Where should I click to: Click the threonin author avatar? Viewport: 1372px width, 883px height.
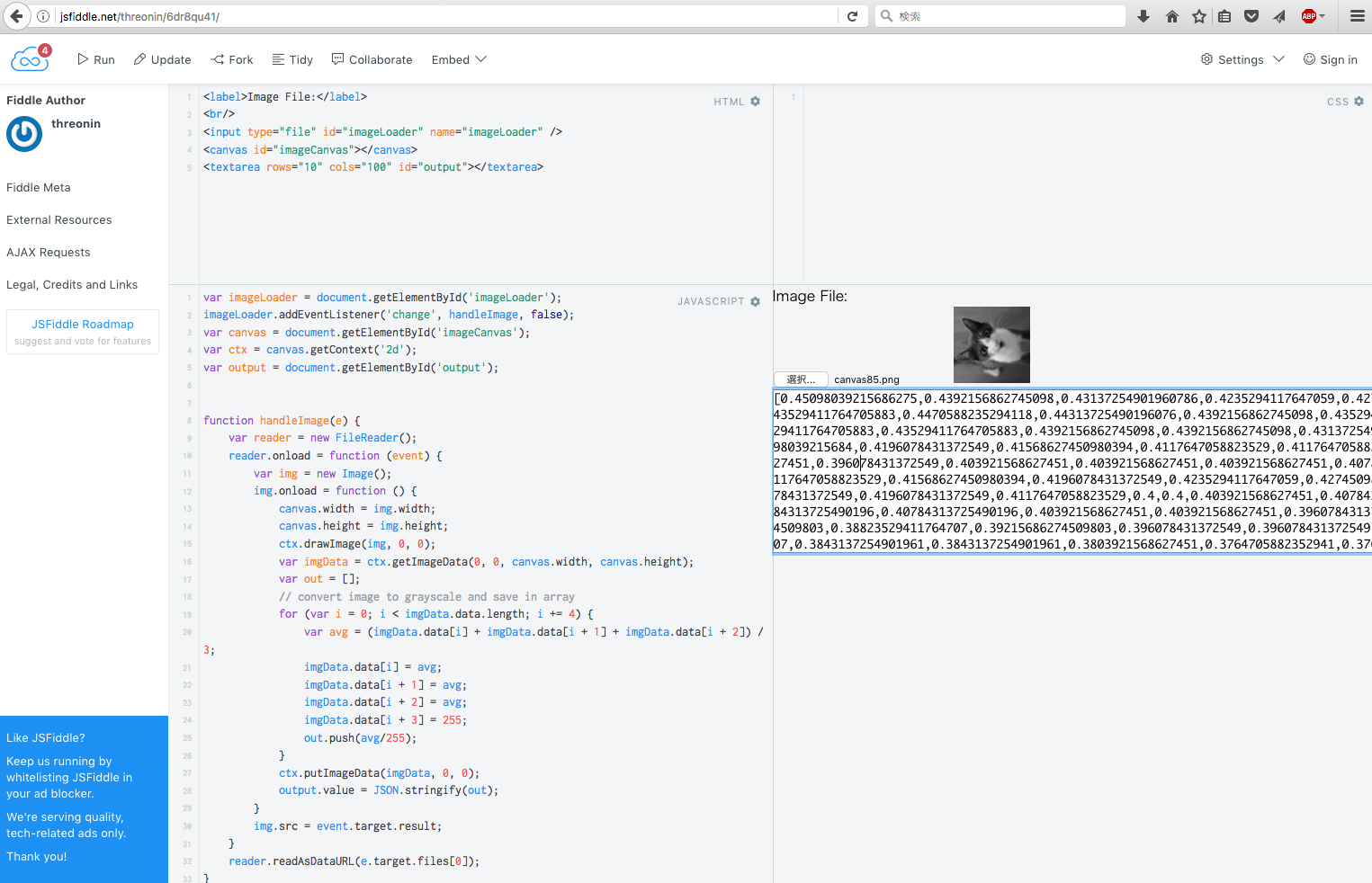[23, 134]
